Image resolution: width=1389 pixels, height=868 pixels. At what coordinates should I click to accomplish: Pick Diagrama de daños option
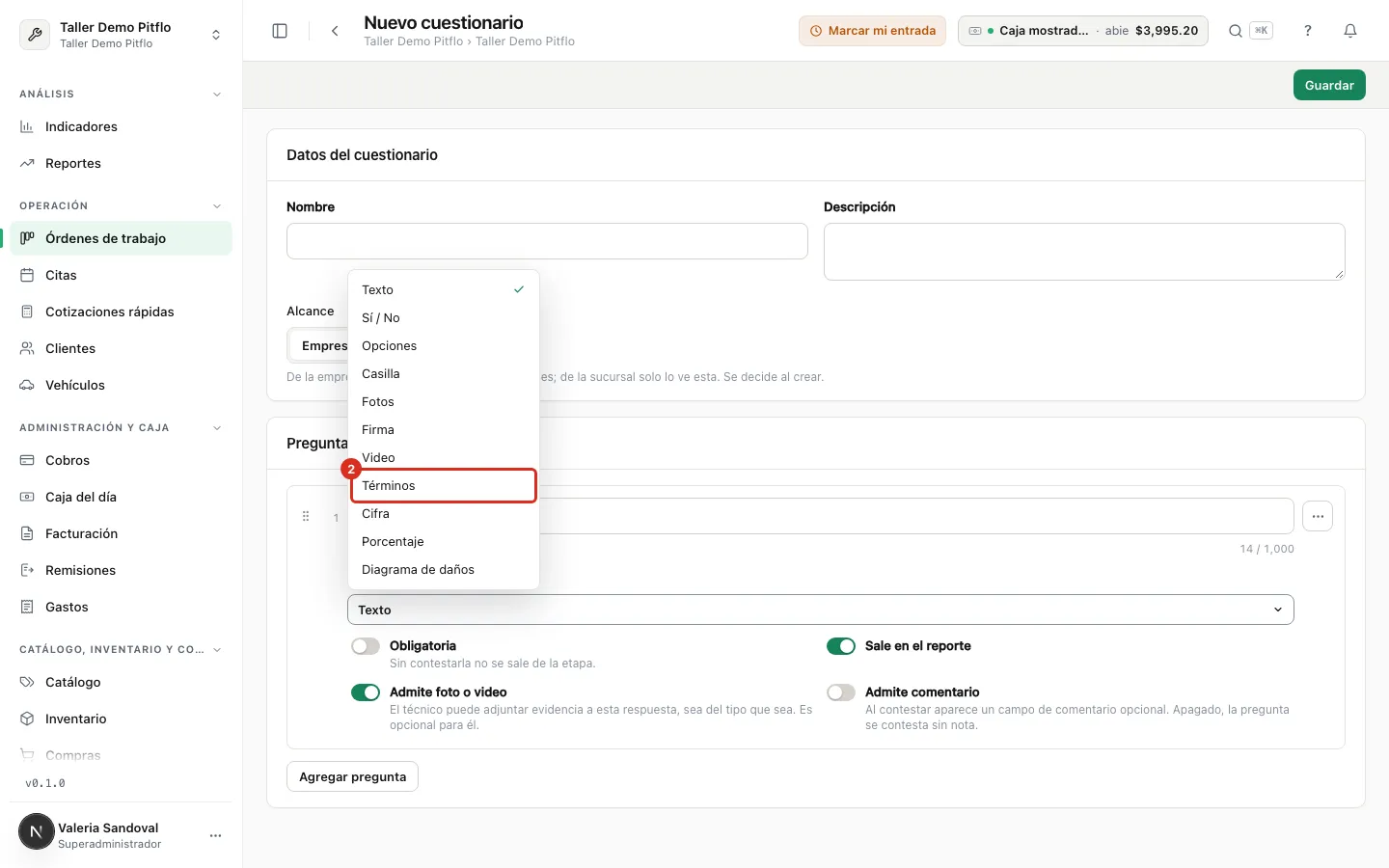(x=443, y=570)
